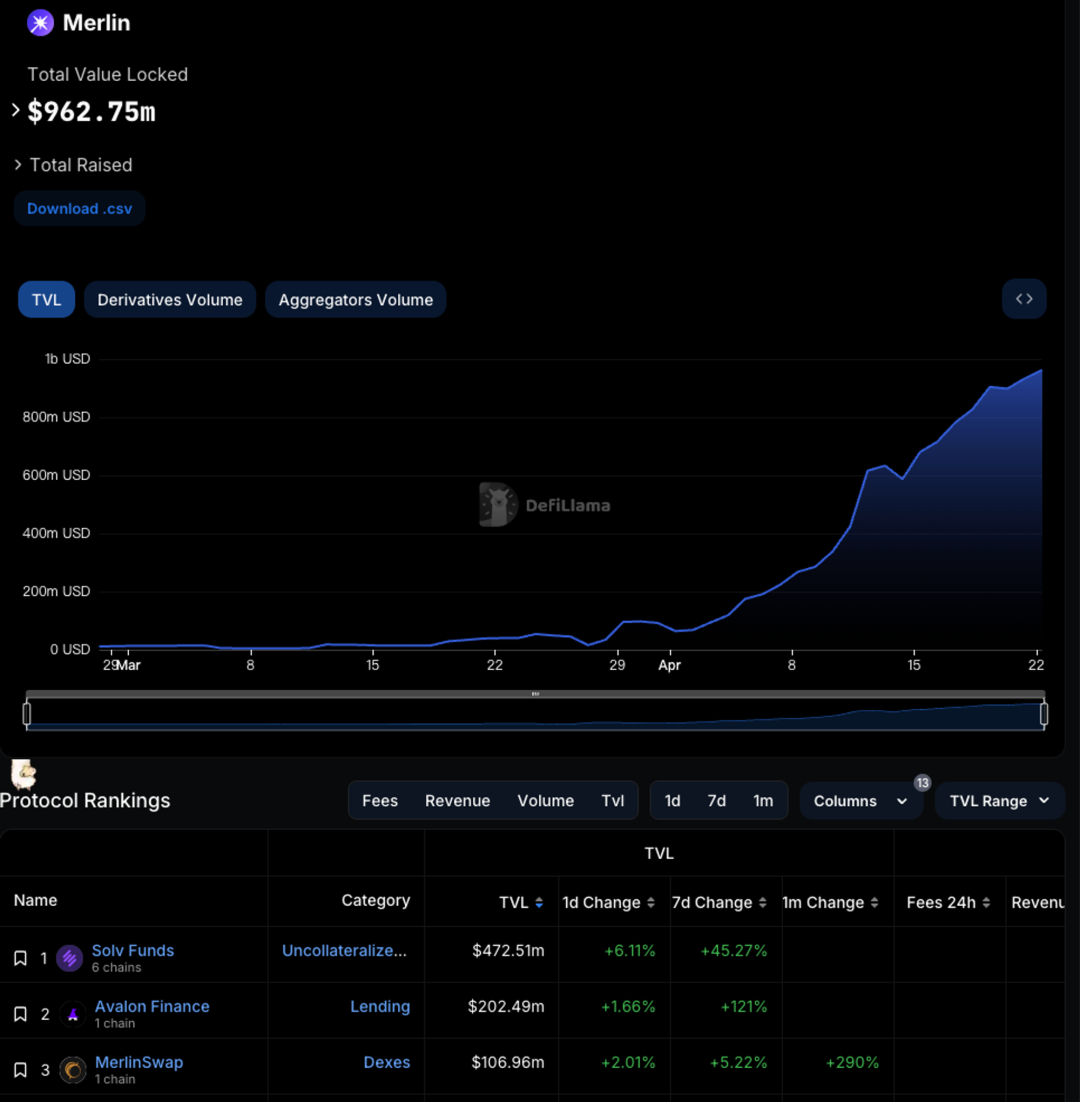This screenshot has width=1080, height=1102.
Task: Toggle the 7d time period filter
Action: [x=717, y=800]
